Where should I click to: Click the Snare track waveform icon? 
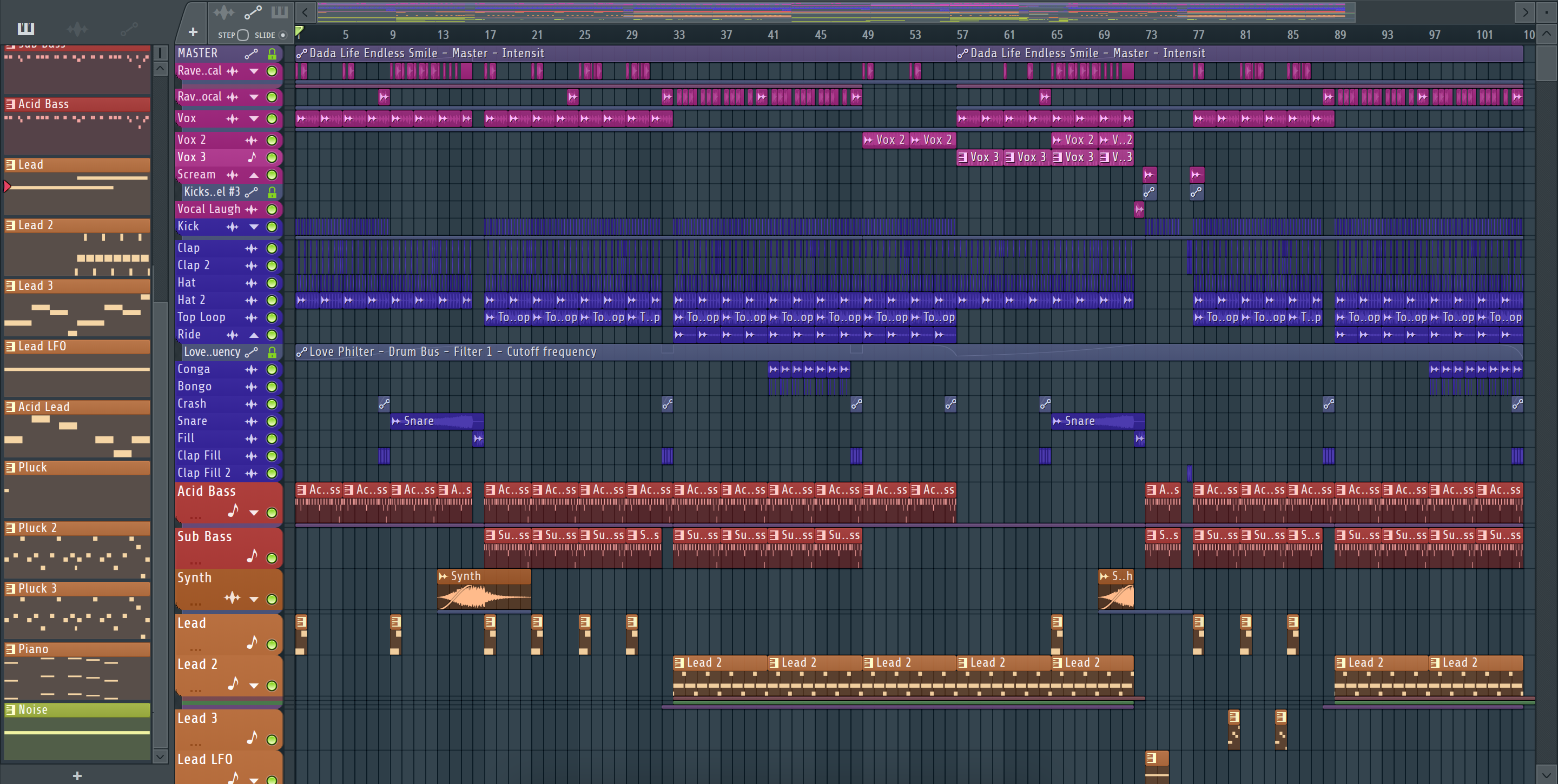251,421
